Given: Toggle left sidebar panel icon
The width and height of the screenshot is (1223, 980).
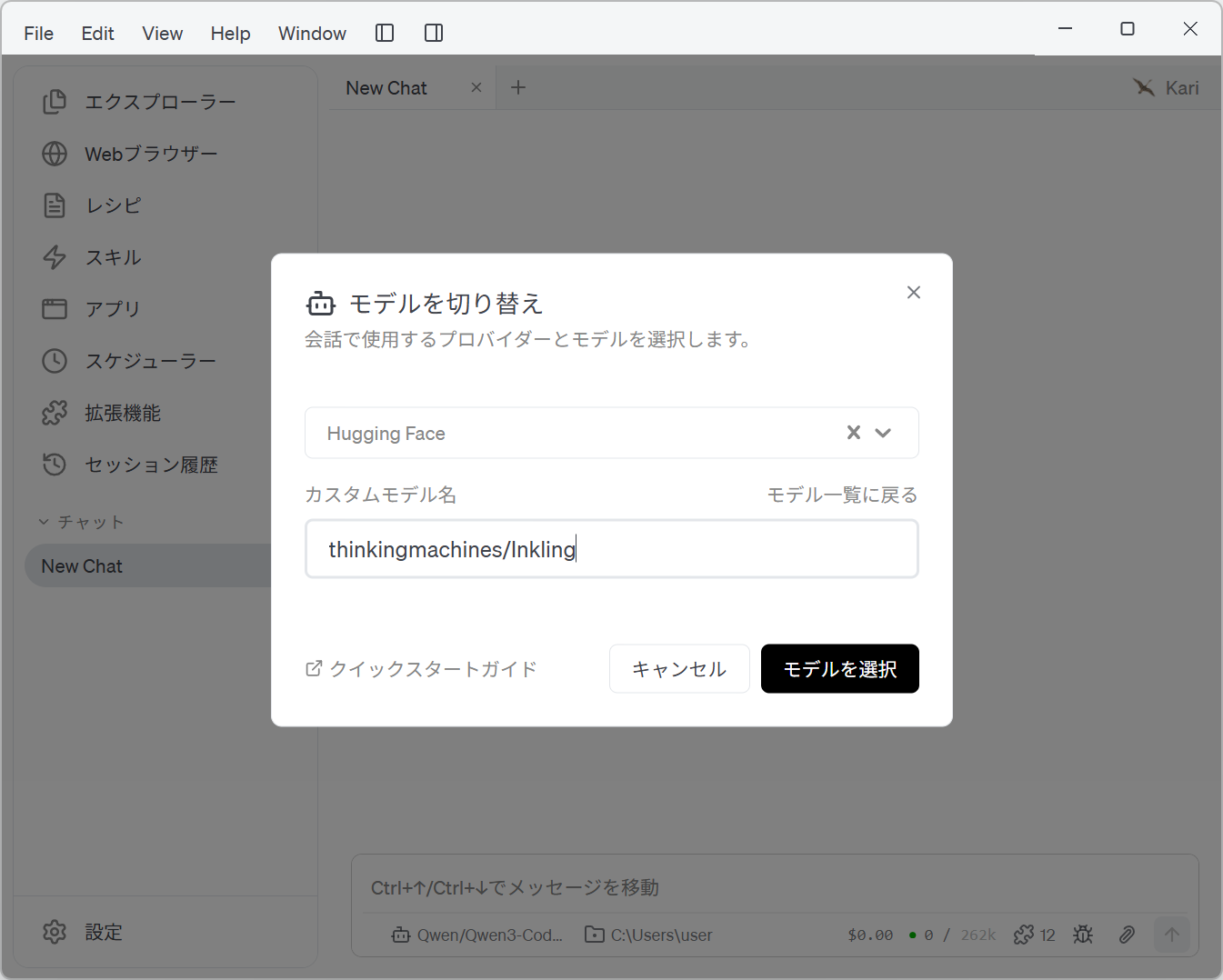Looking at the screenshot, I should [x=385, y=33].
